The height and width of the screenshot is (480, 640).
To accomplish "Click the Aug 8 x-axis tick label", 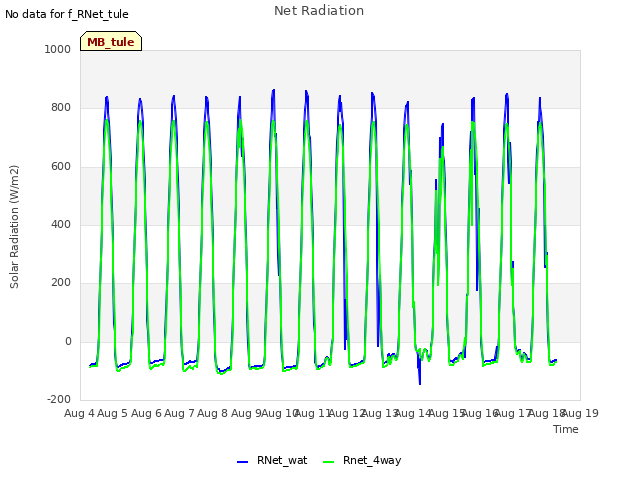I will [213, 413].
